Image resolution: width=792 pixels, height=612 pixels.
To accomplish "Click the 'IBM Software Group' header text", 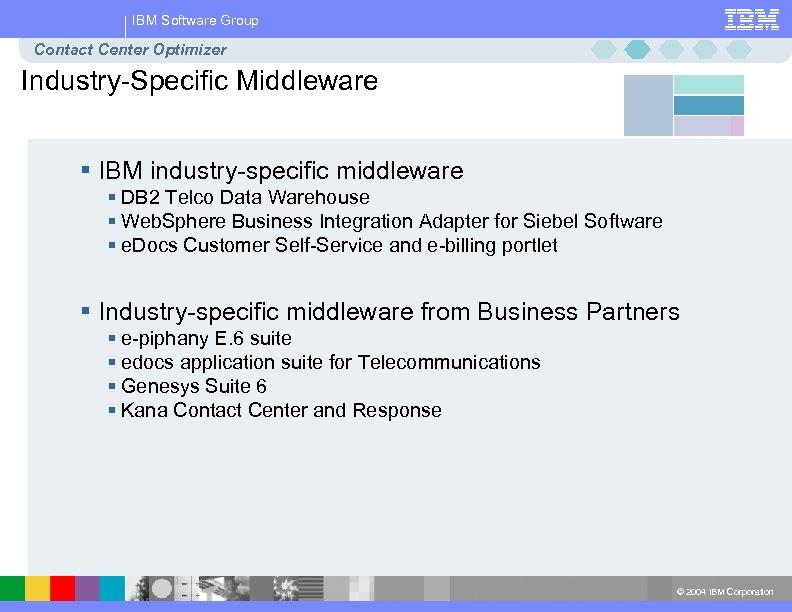I will click(x=195, y=20).
